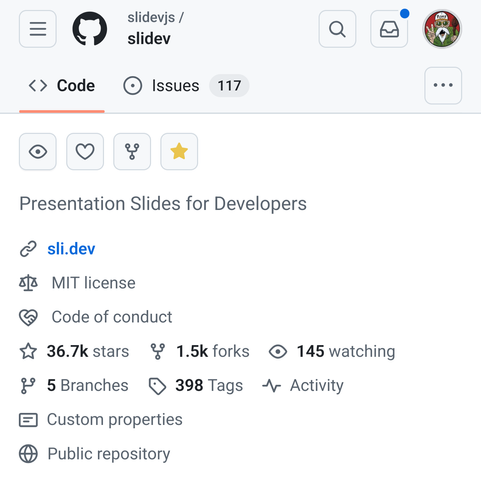This screenshot has height=479, width=481.
Task: Open the user avatar menu
Action: click(x=442, y=29)
